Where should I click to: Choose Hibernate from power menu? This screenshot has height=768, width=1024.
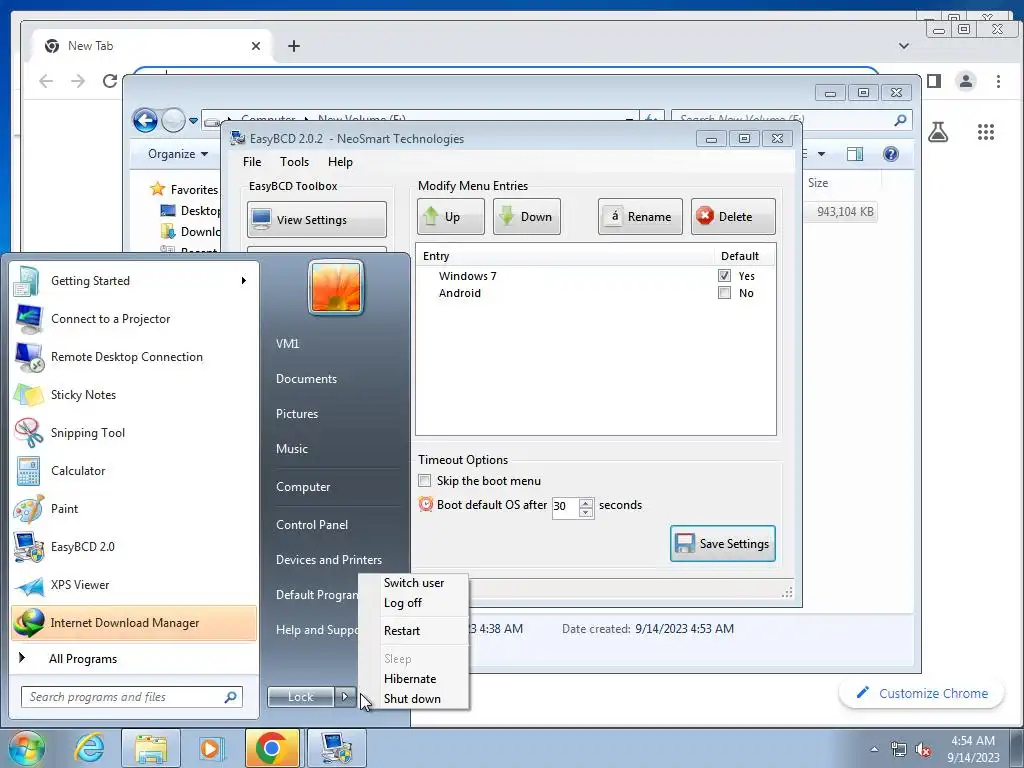tap(414, 679)
